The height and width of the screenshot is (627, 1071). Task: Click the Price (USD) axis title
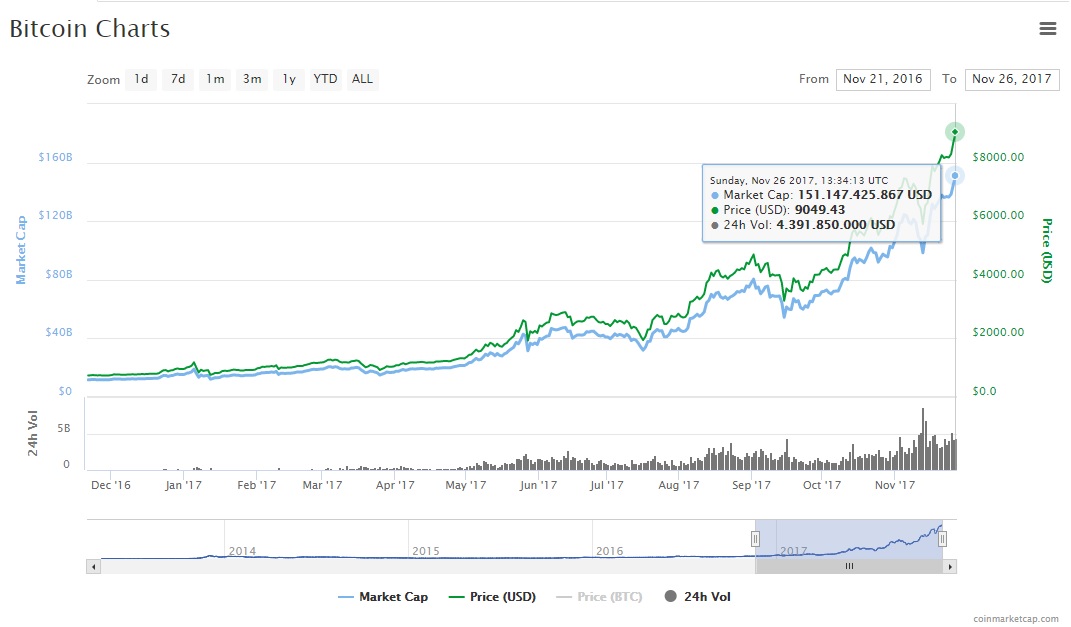point(1046,251)
